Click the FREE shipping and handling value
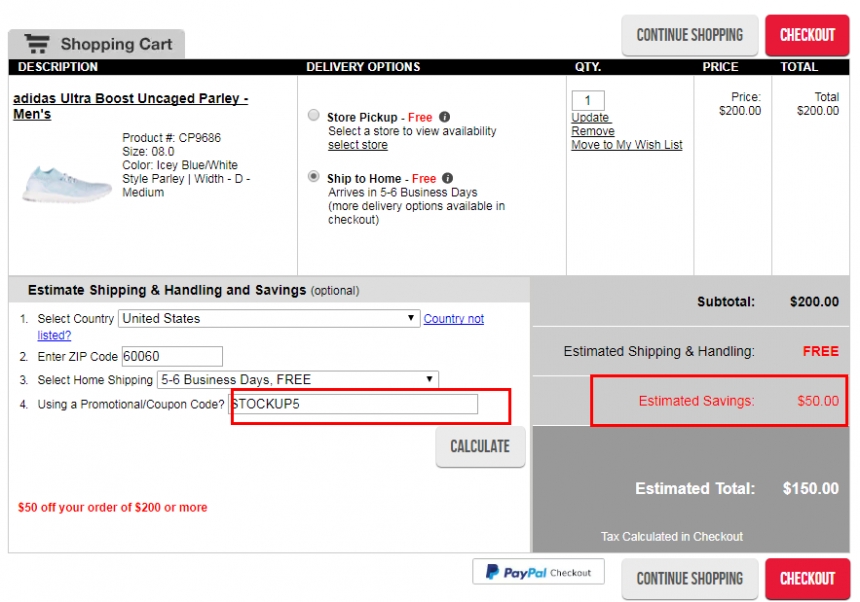 821,351
